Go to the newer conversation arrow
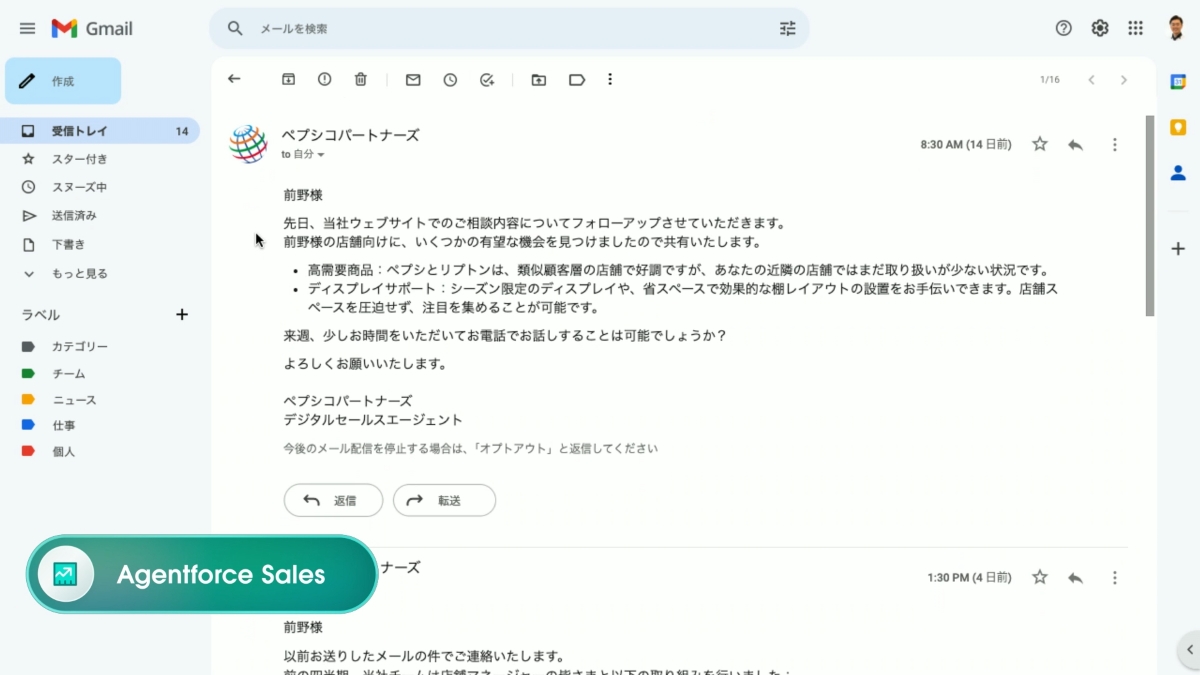This screenshot has width=1200, height=675. pyautogui.click(x=1092, y=79)
